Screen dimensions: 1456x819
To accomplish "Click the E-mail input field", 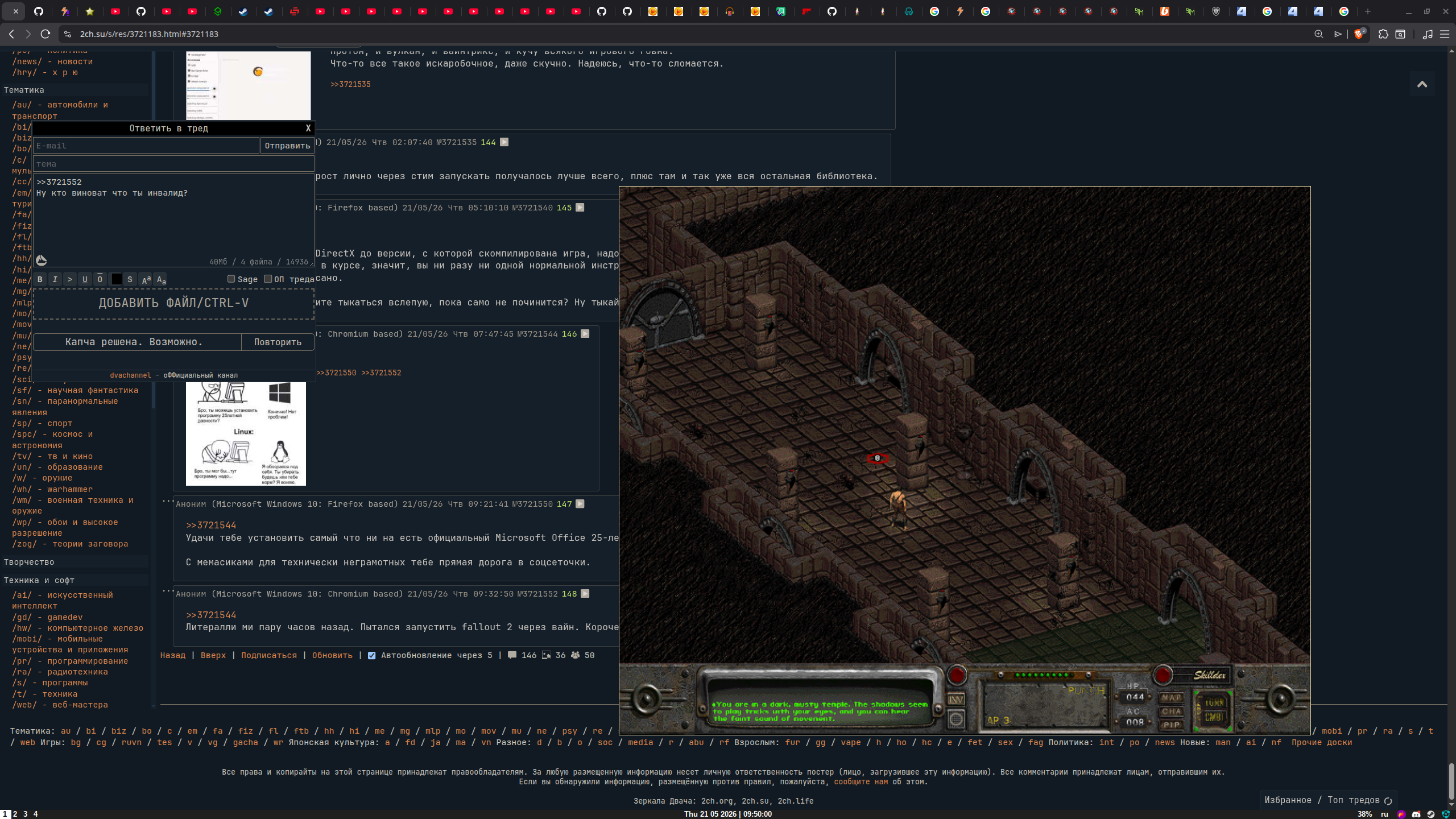I will (146, 146).
